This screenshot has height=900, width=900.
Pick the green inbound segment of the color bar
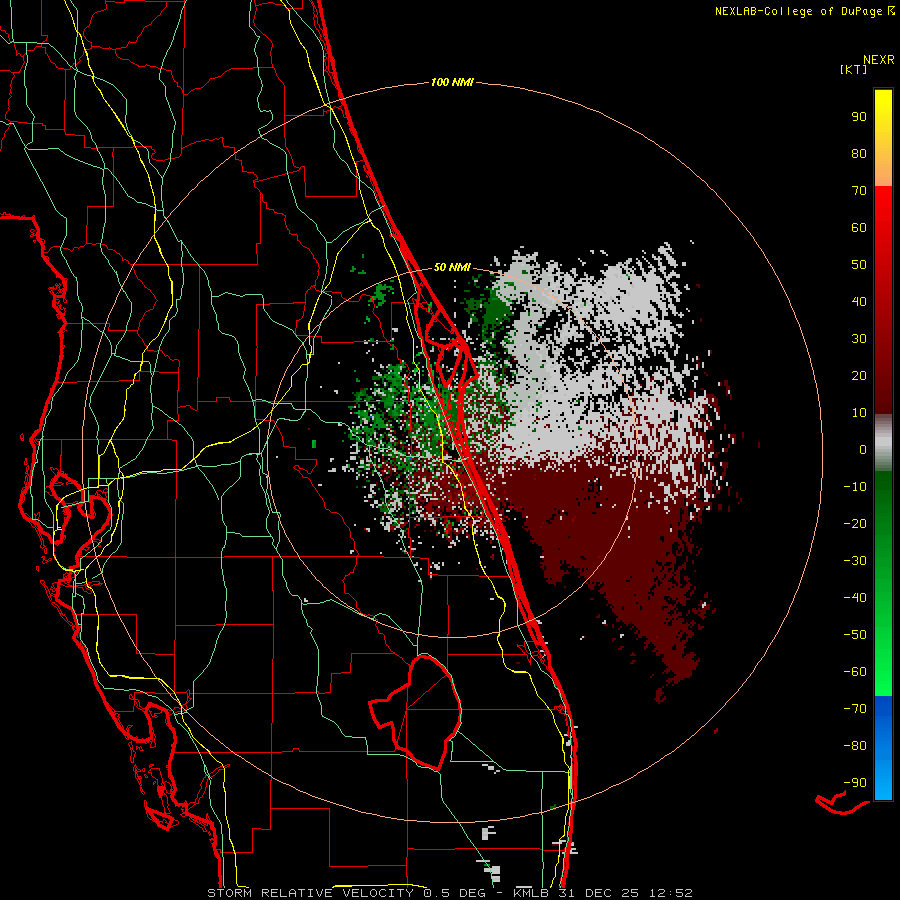(x=883, y=584)
